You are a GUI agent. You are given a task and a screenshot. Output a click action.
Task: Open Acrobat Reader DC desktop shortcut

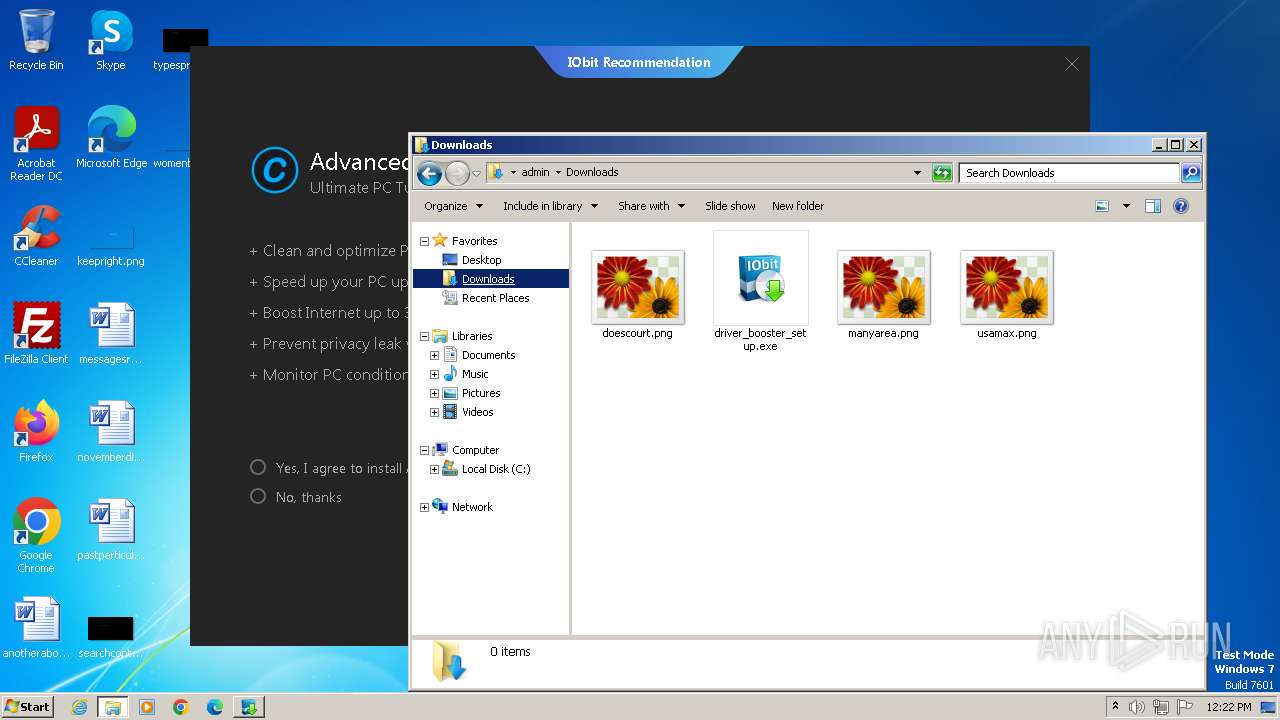tap(36, 144)
